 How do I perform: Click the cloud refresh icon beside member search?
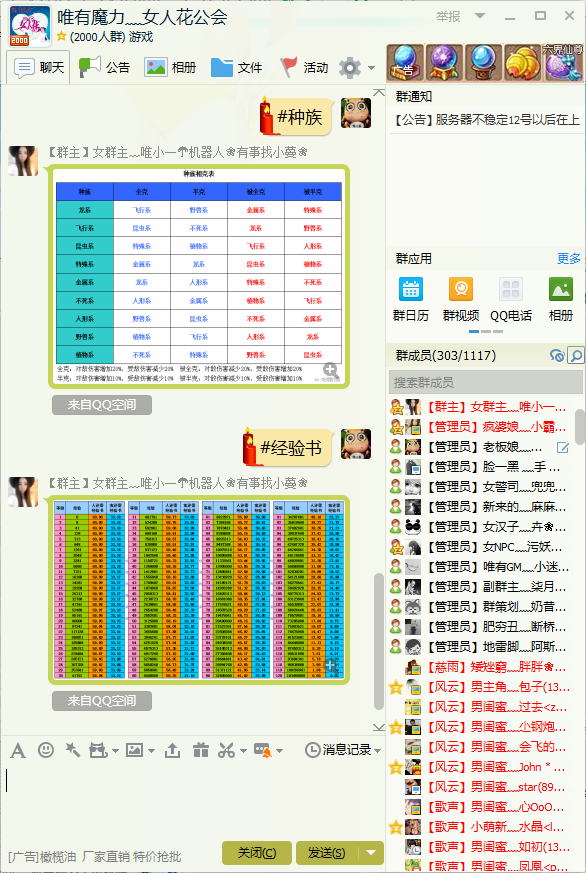(557, 355)
